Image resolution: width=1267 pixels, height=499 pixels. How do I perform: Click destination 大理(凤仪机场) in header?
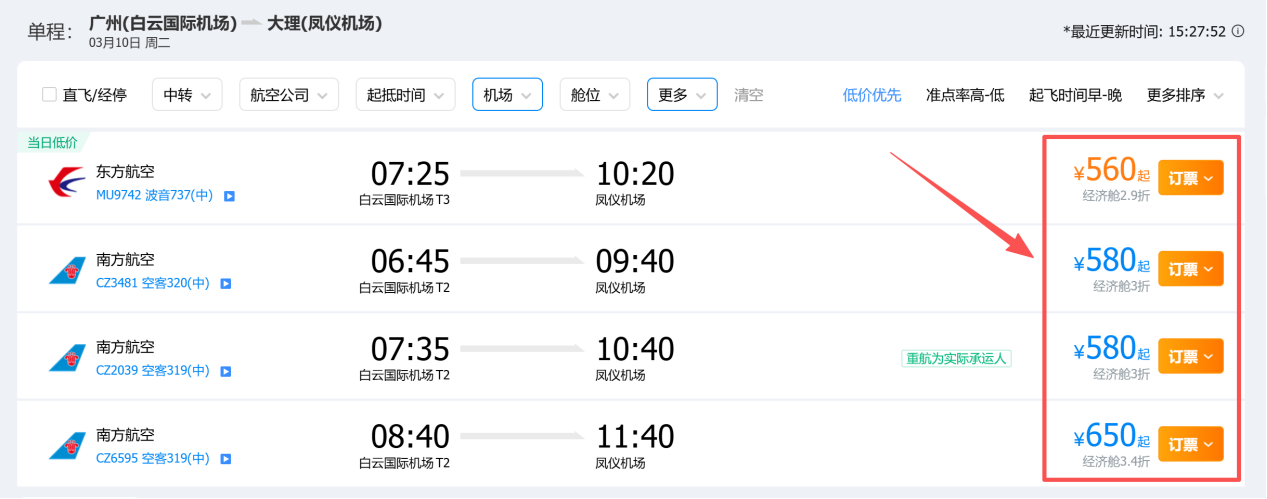[324, 22]
